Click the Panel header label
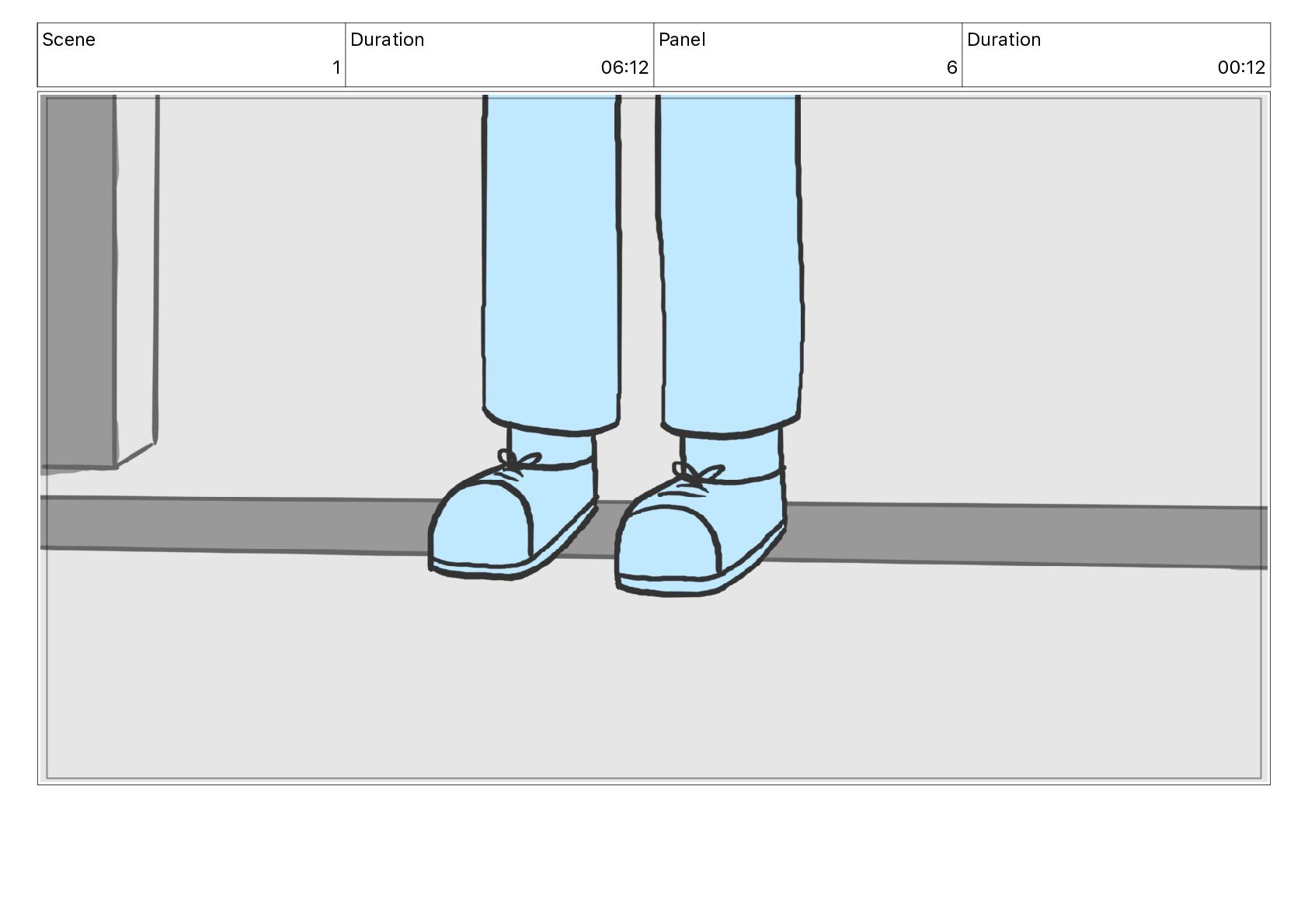The height and width of the screenshot is (924, 1308). pyautogui.click(x=682, y=40)
